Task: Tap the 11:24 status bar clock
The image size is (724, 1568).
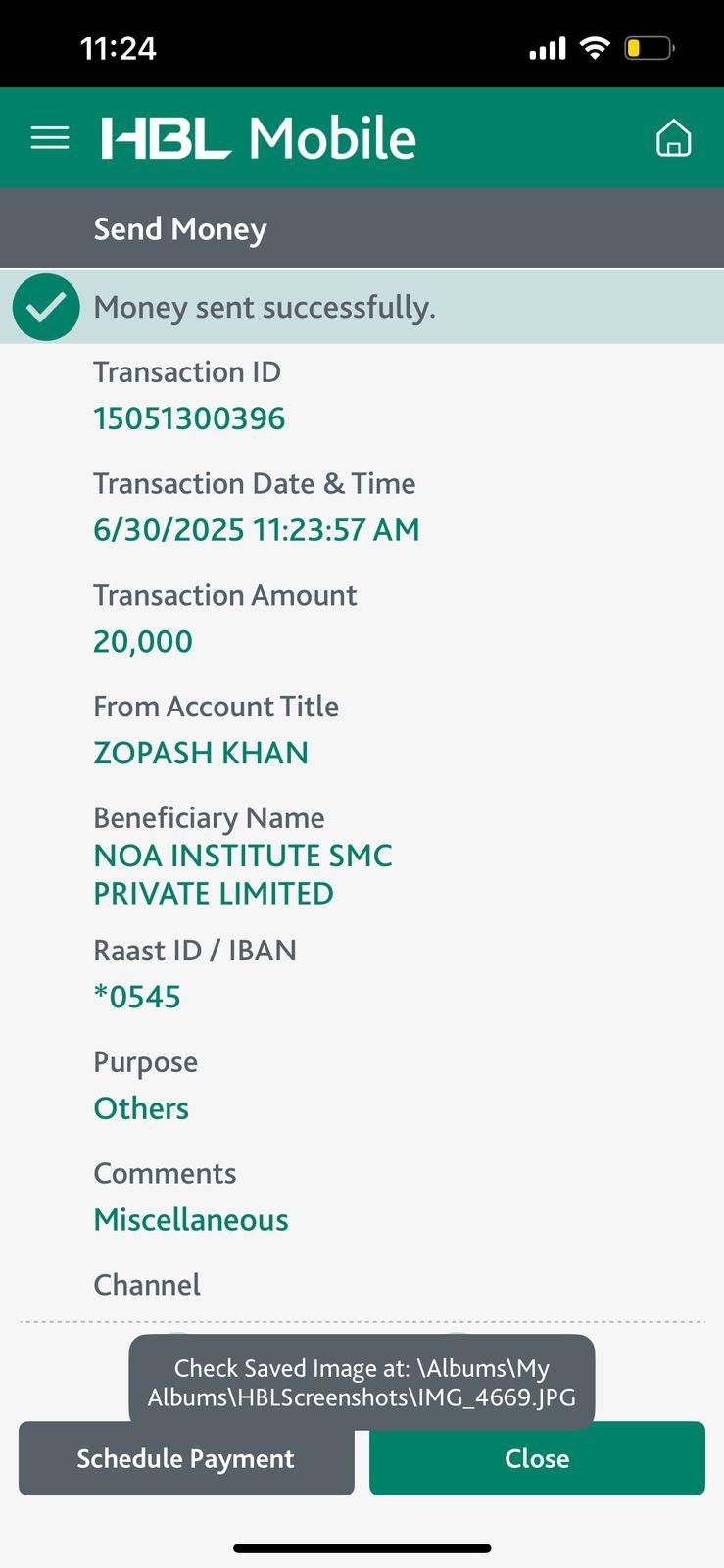Action: click(118, 48)
